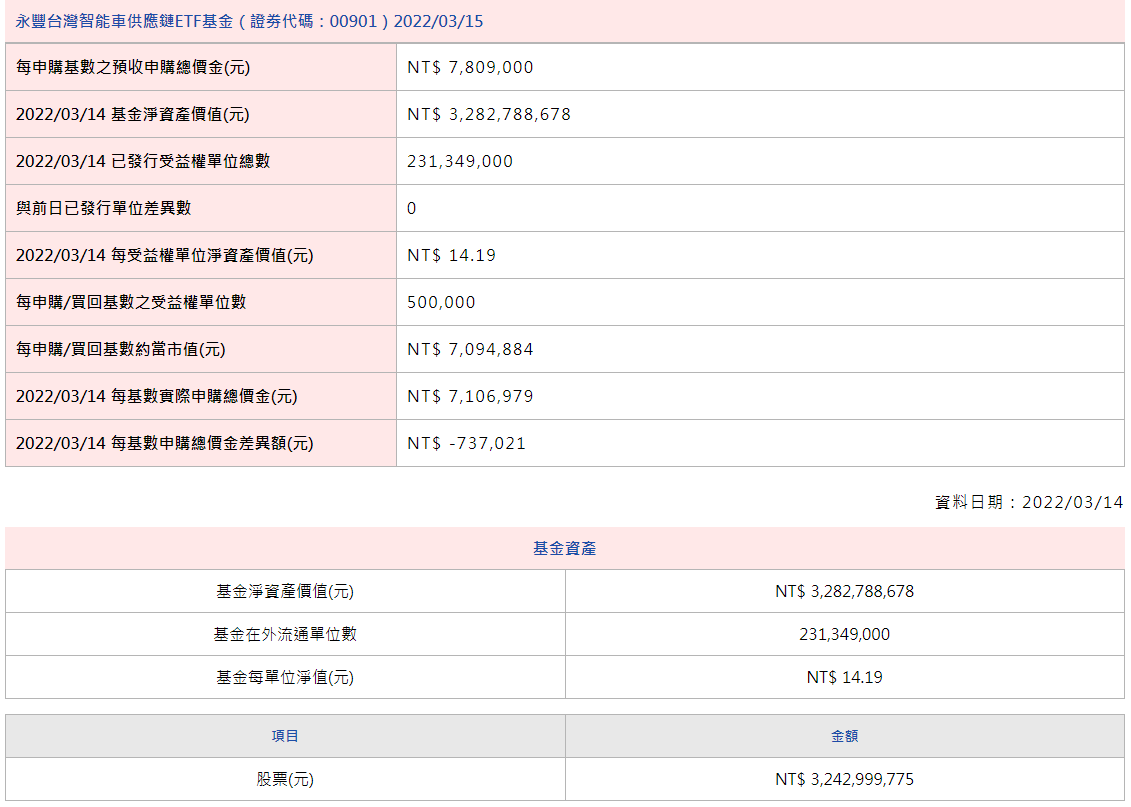Image resolution: width=1131 pixels, height=807 pixels.
Task: Select the value NT$ 7,809,000
Action: 470,68
